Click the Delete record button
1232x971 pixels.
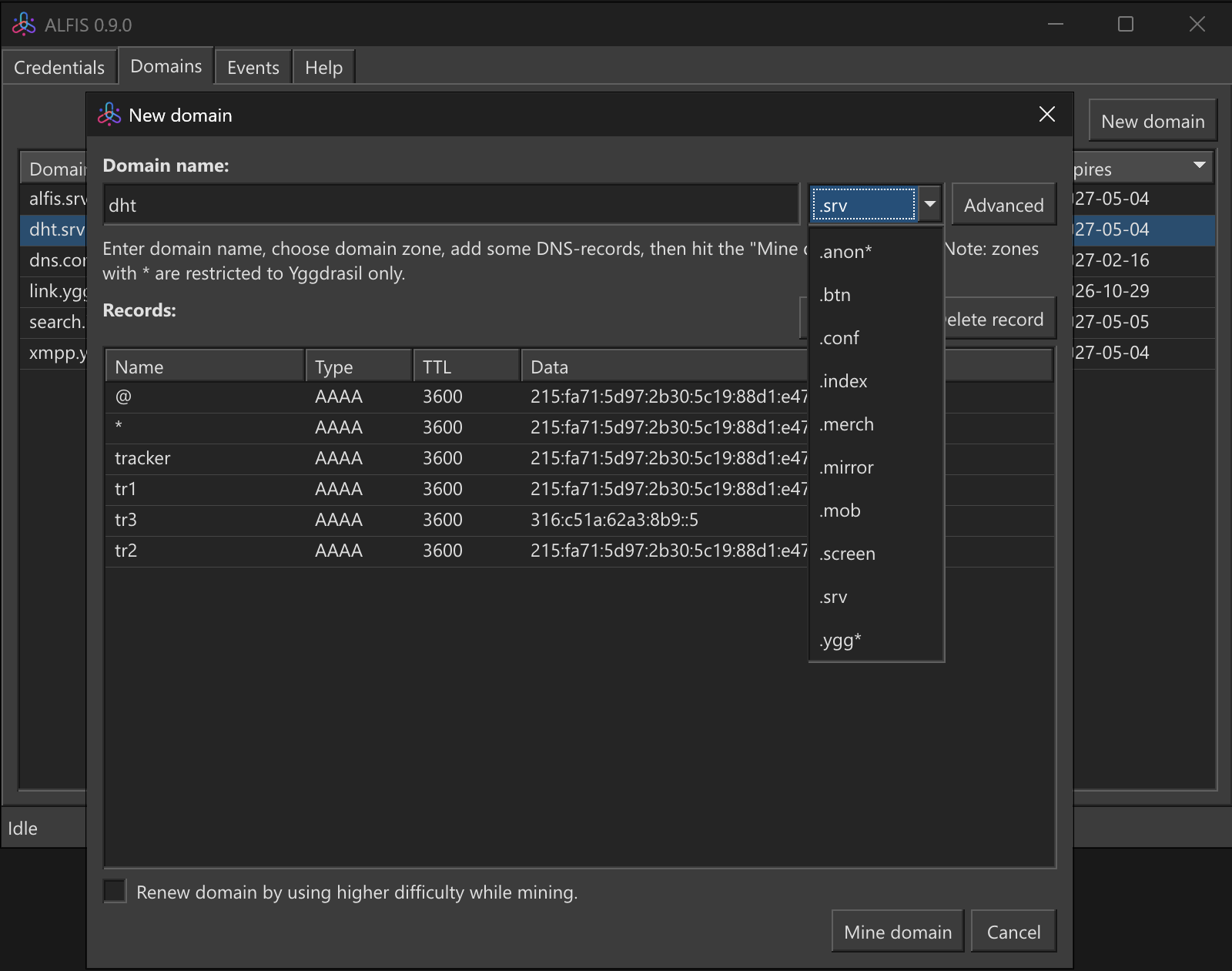tap(999, 319)
